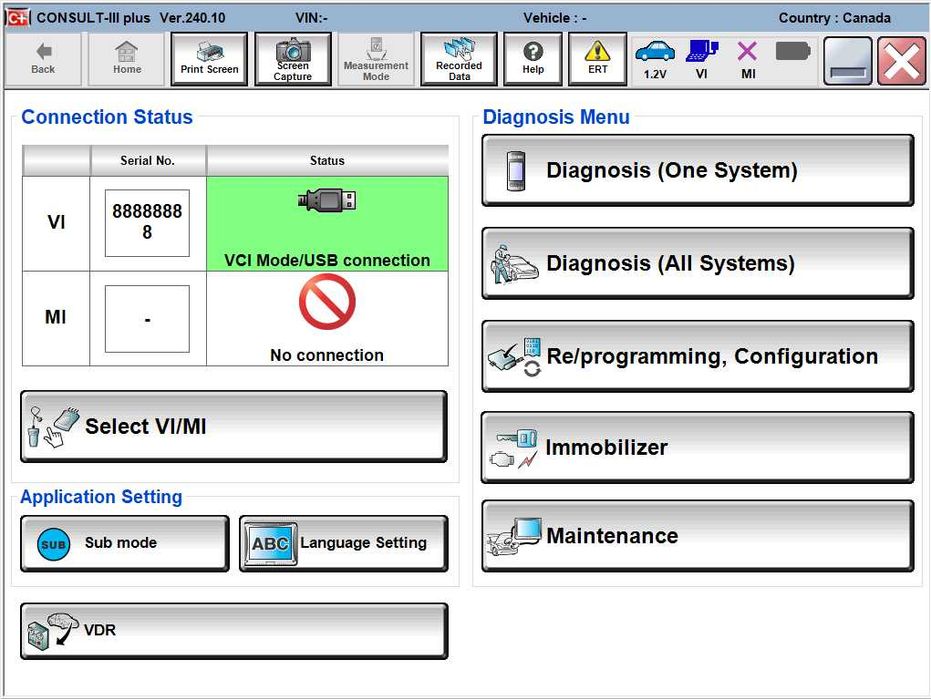Image resolution: width=931 pixels, height=699 pixels.
Task: Click the 'Serial No.' column header
Action: pos(148,160)
